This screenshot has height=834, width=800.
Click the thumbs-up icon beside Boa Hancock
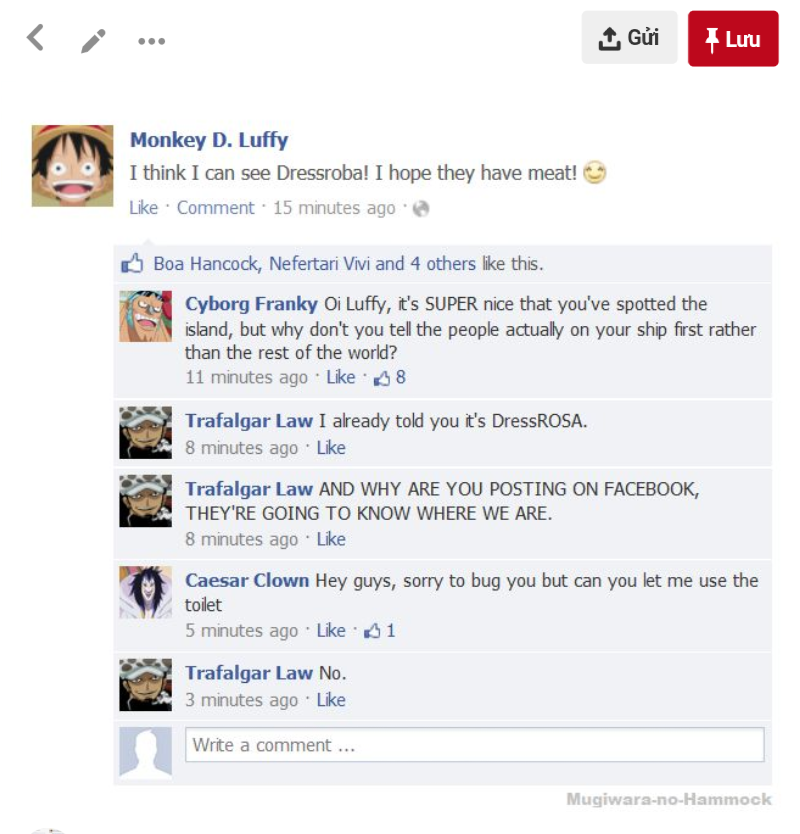pos(132,263)
